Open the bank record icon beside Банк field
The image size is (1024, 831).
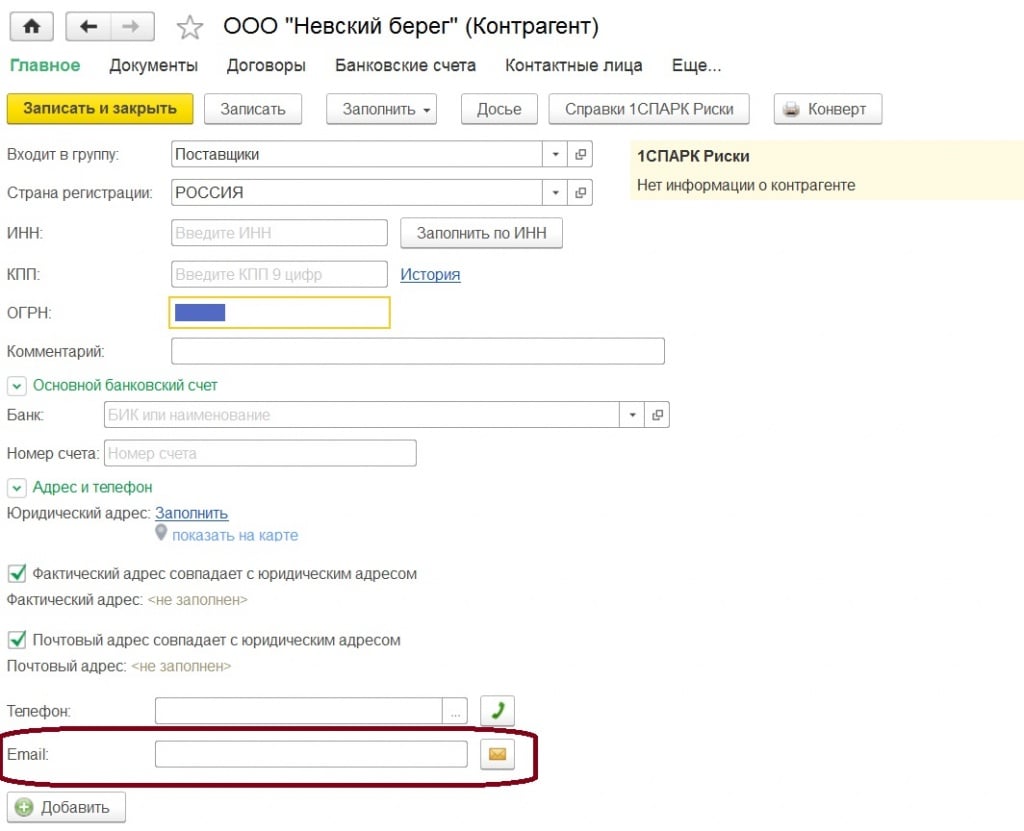tap(657, 415)
